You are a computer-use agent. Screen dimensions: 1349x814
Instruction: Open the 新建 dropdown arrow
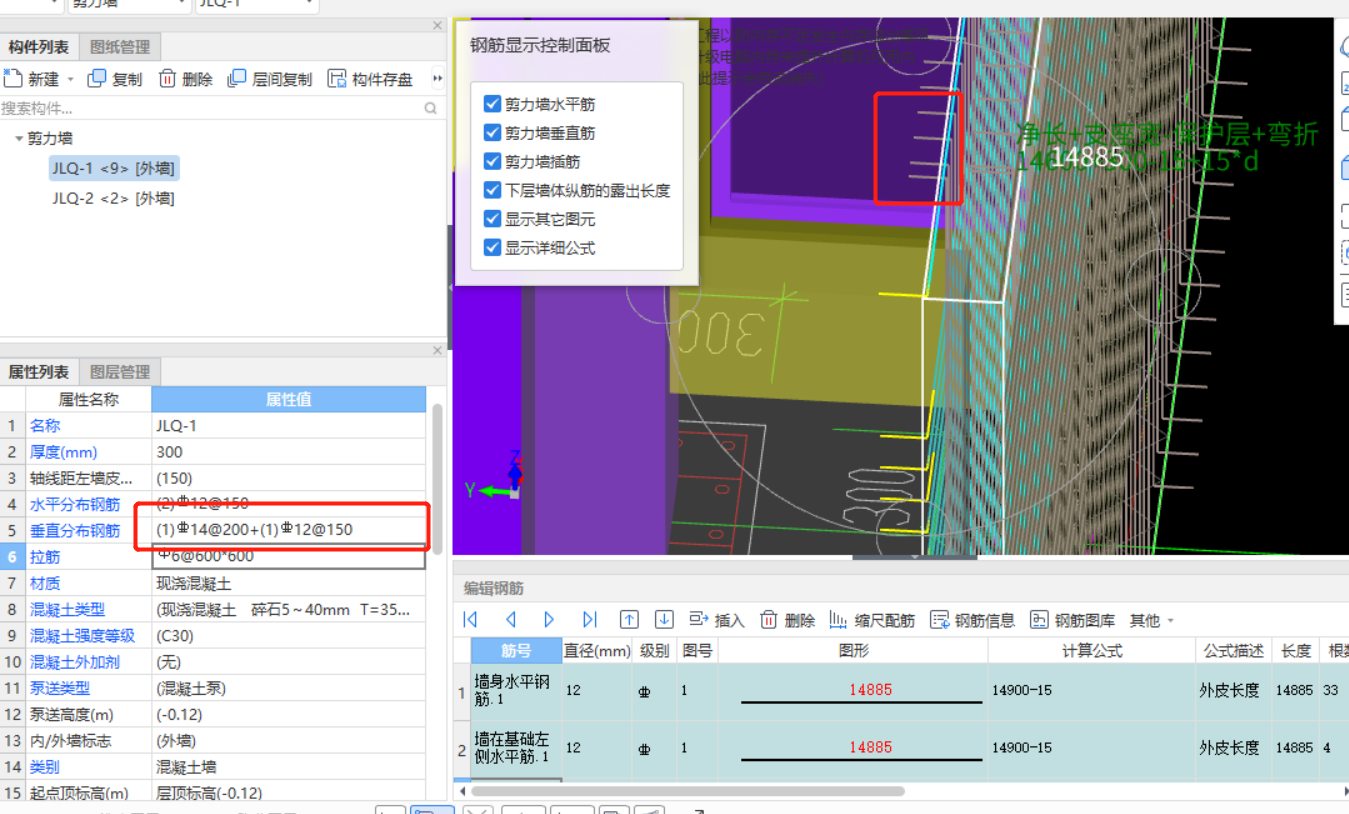70,79
